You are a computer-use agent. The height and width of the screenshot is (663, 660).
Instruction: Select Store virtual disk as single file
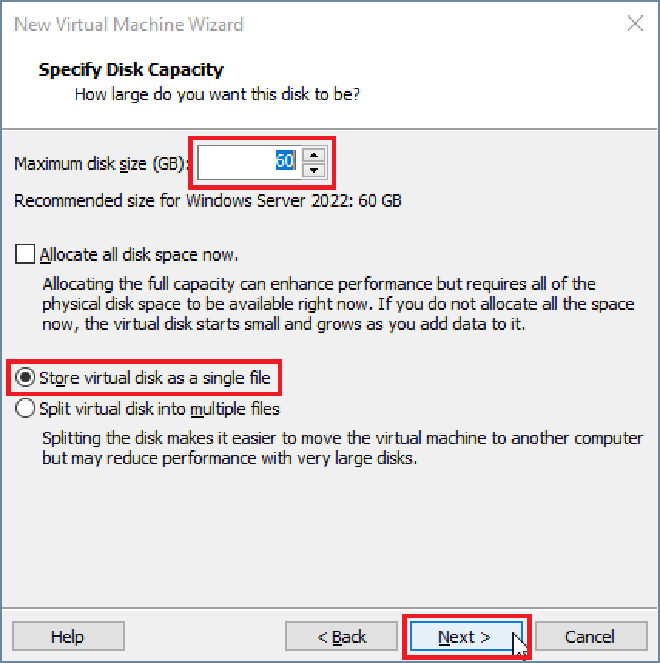(x=23, y=378)
